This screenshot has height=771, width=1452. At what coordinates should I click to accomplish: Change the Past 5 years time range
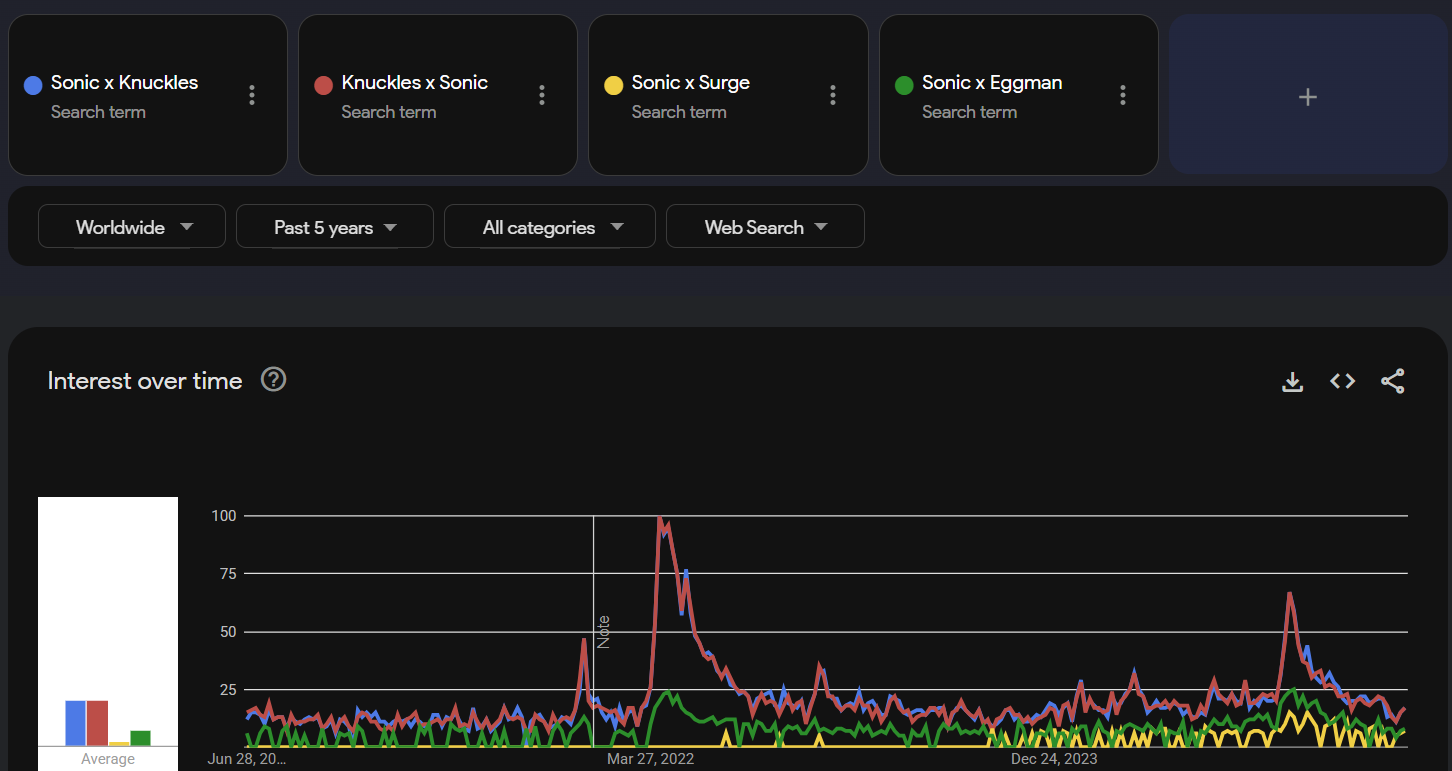(335, 227)
